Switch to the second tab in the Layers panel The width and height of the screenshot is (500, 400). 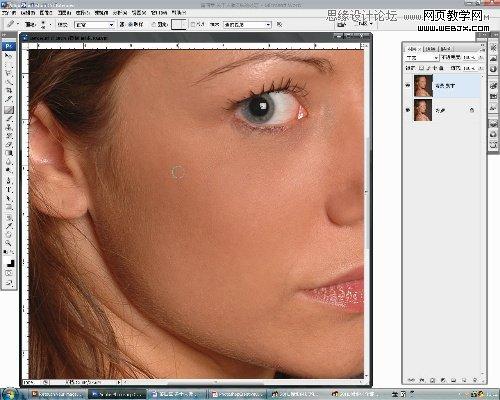[x=431, y=49]
